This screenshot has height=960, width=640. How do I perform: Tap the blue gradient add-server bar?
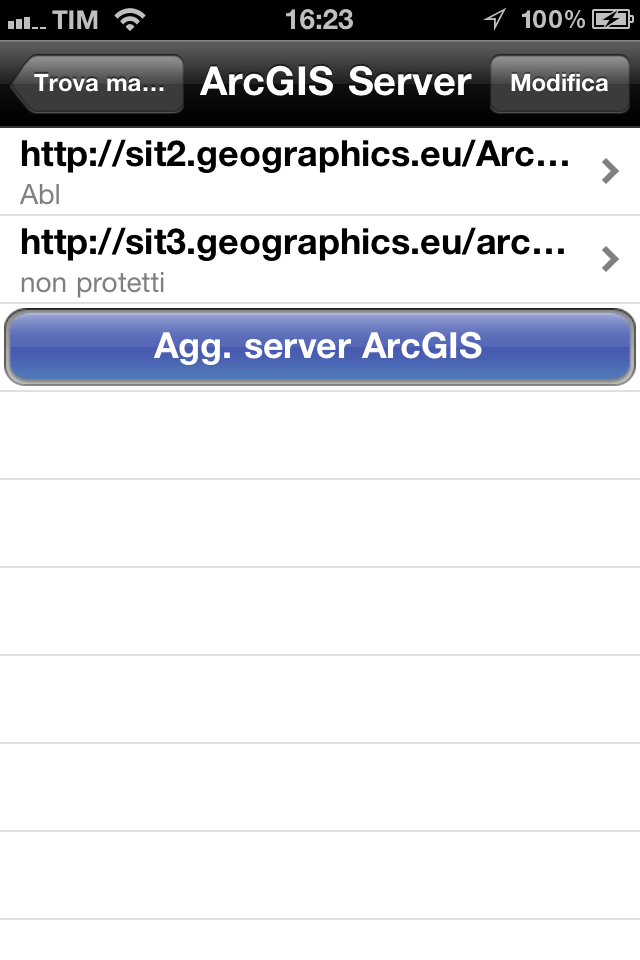[320, 346]
